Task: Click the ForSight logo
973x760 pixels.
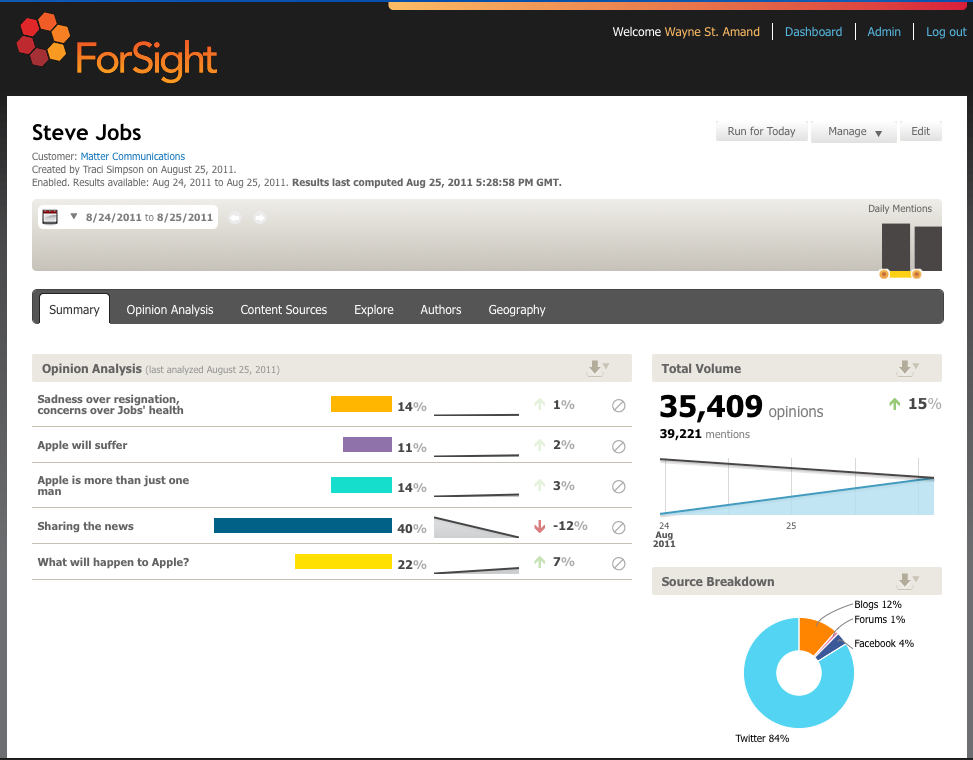Action: click(x=117, y=48)
